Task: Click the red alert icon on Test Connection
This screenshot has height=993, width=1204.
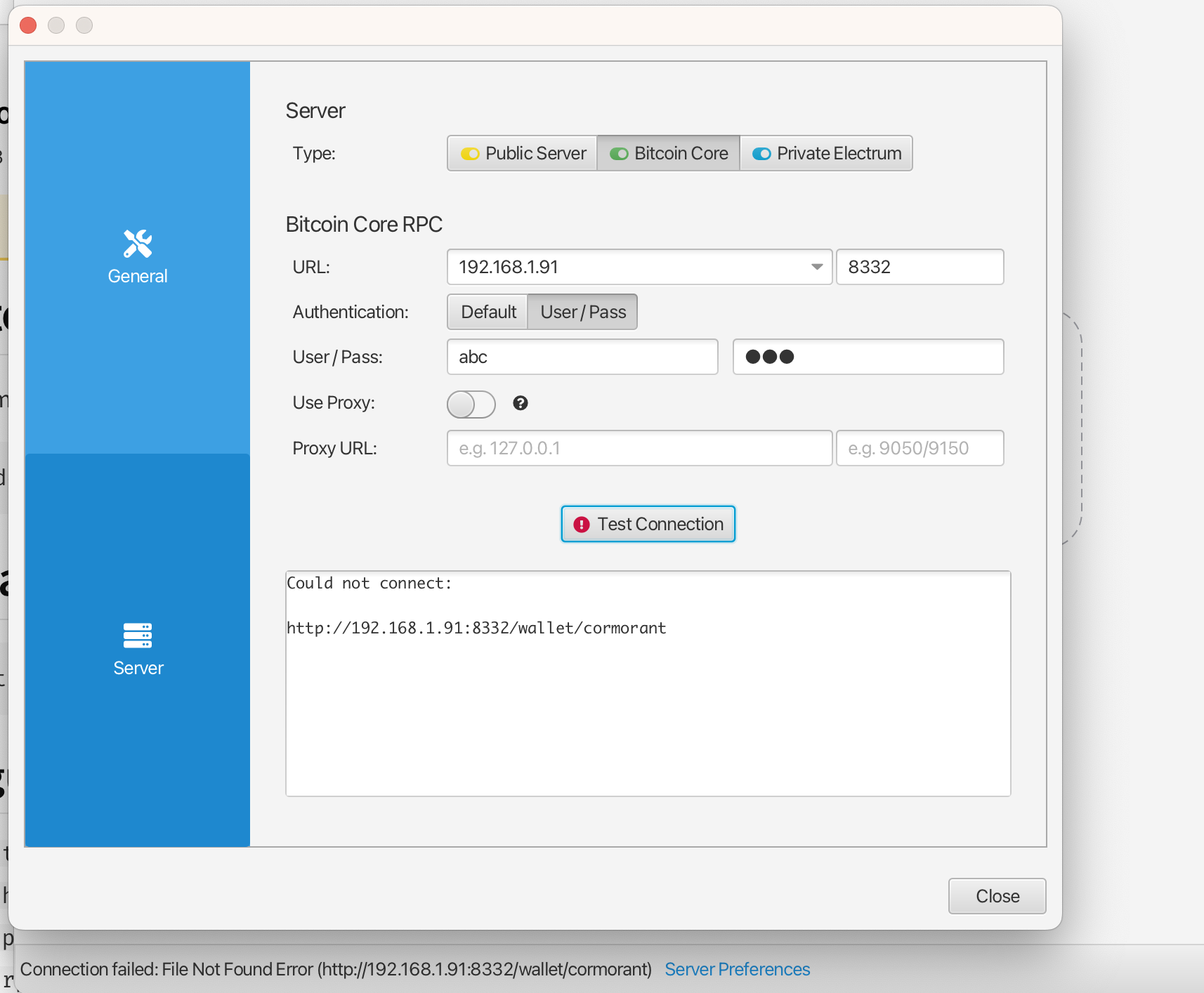Action: 582,524
